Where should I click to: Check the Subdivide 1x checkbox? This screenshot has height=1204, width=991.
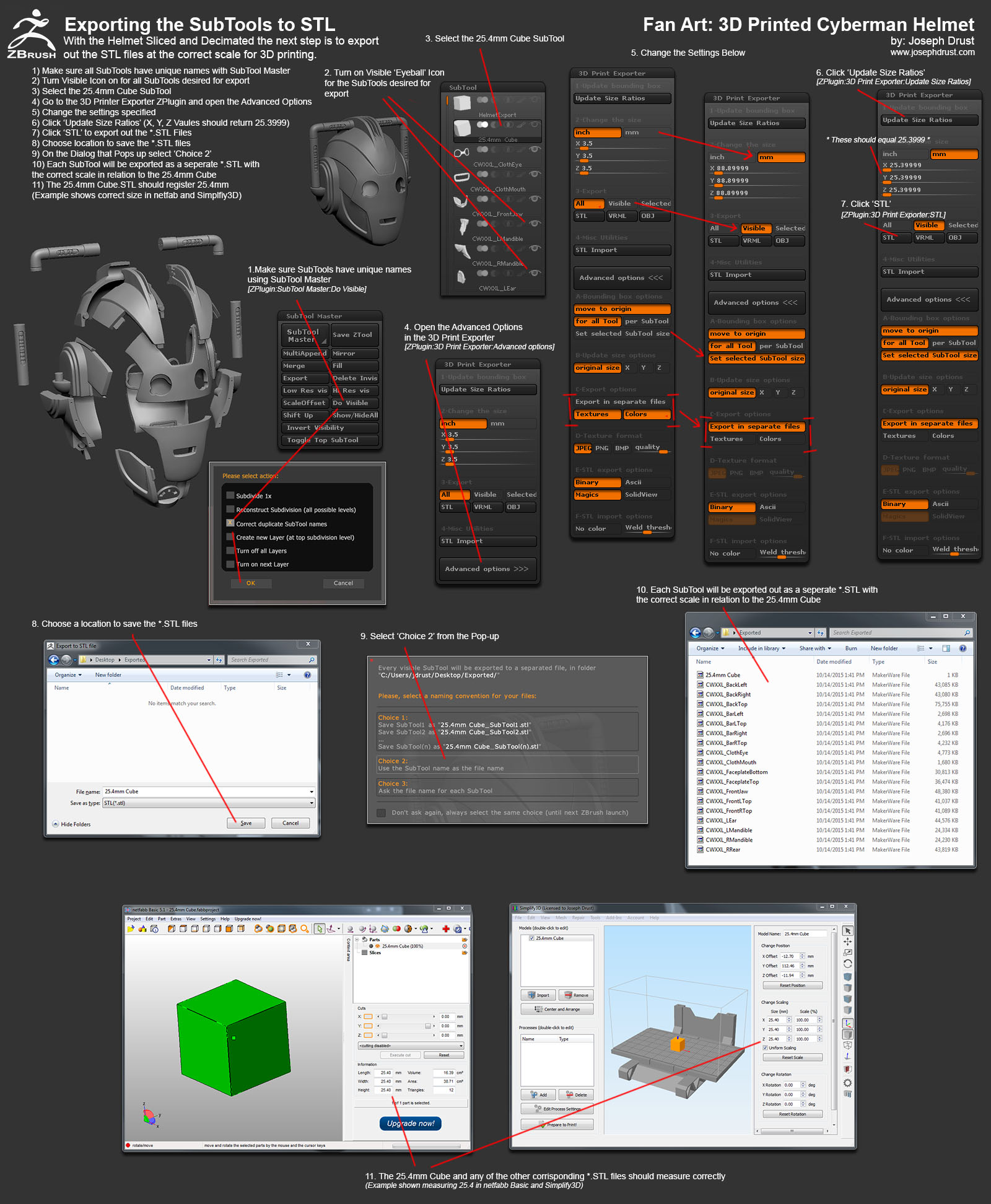tap(230, 495)
